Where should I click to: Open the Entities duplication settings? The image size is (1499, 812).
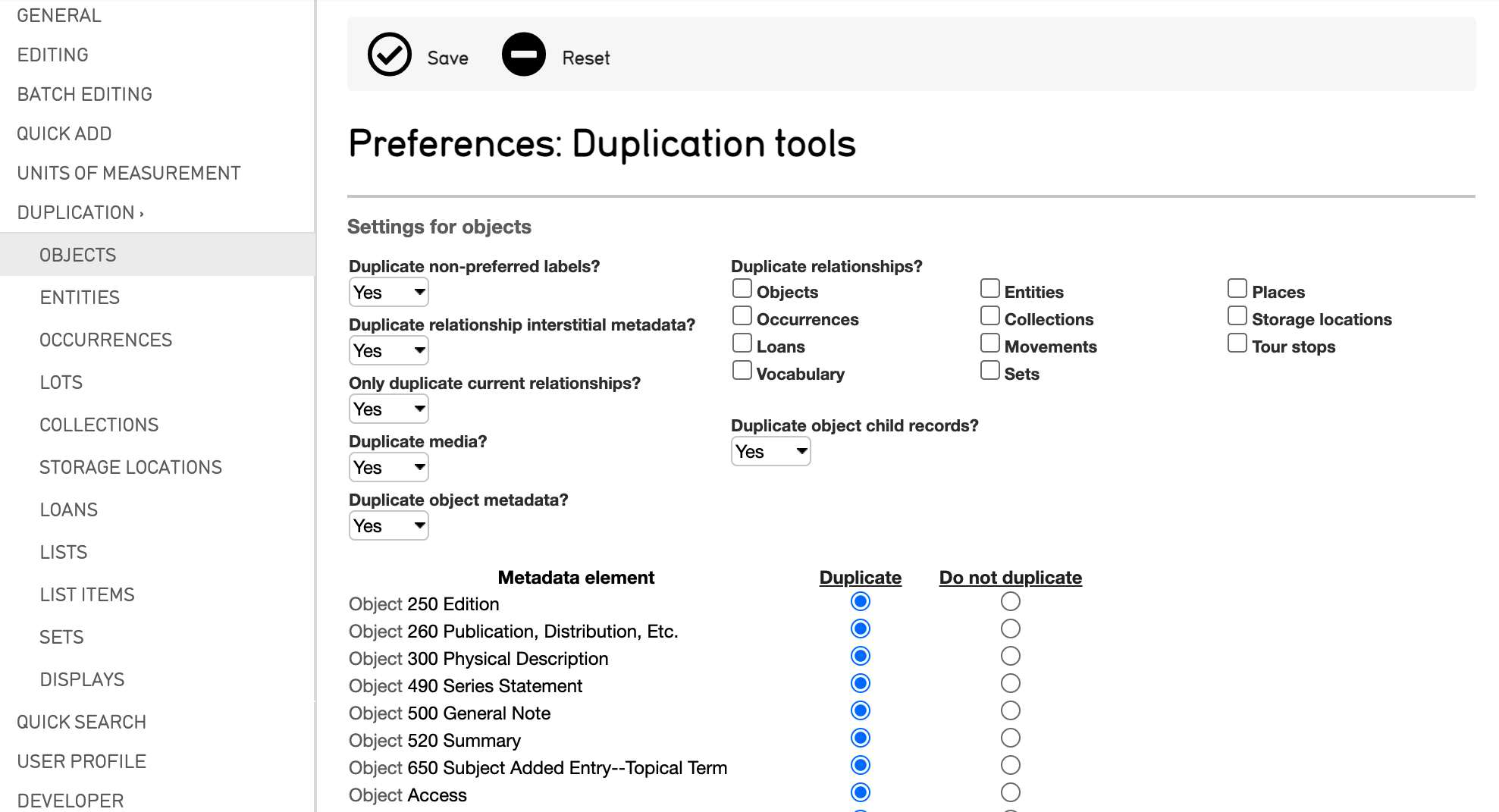coord(80,298)
